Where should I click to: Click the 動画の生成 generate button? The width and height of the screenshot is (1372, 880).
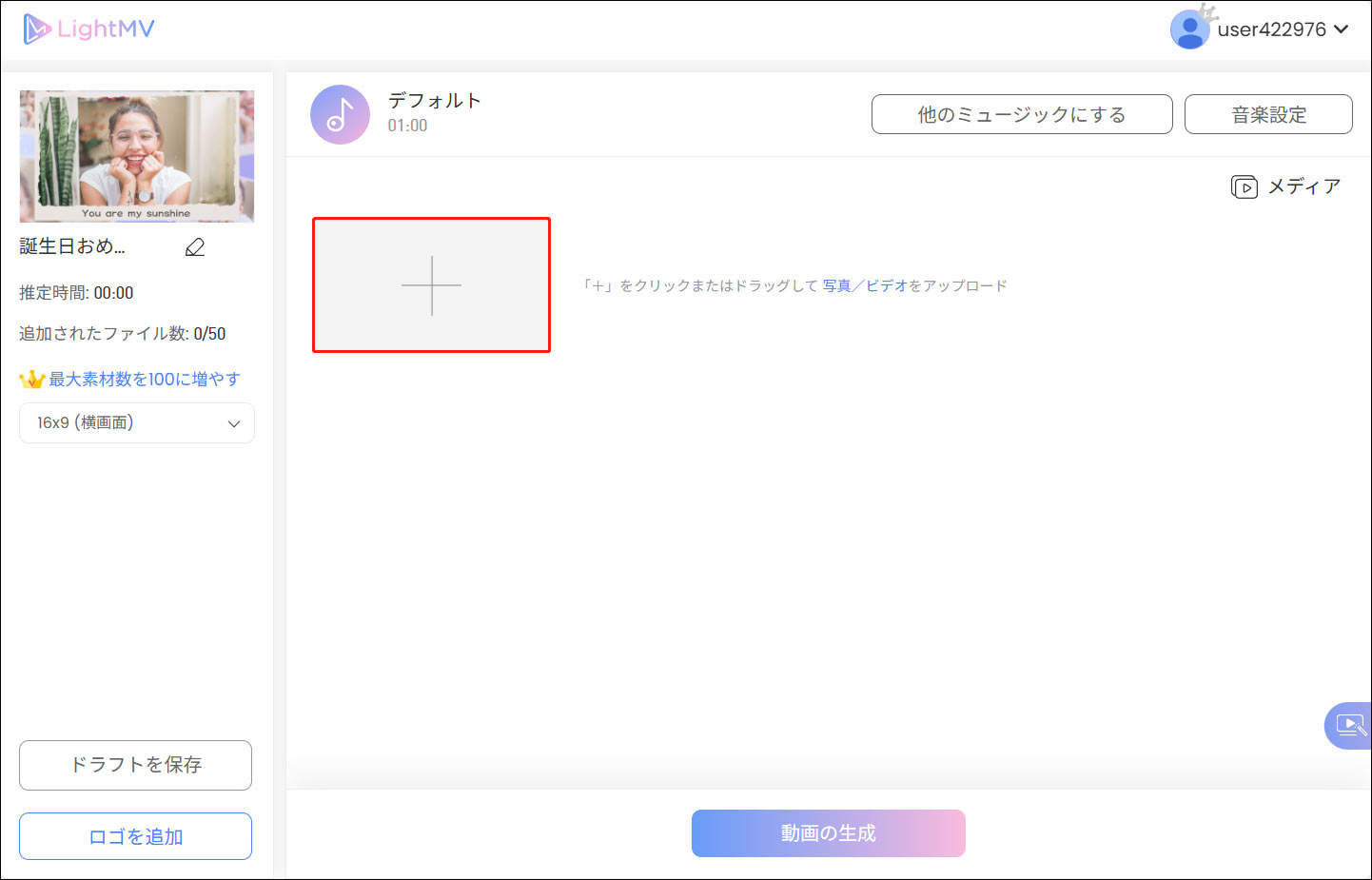(x=827, y=832)
